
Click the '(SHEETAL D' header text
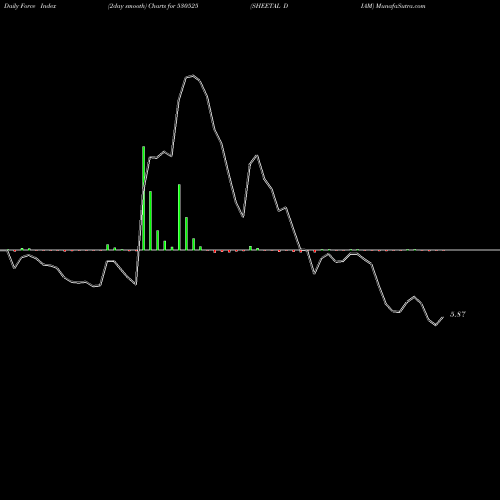(x=269, y=6)
